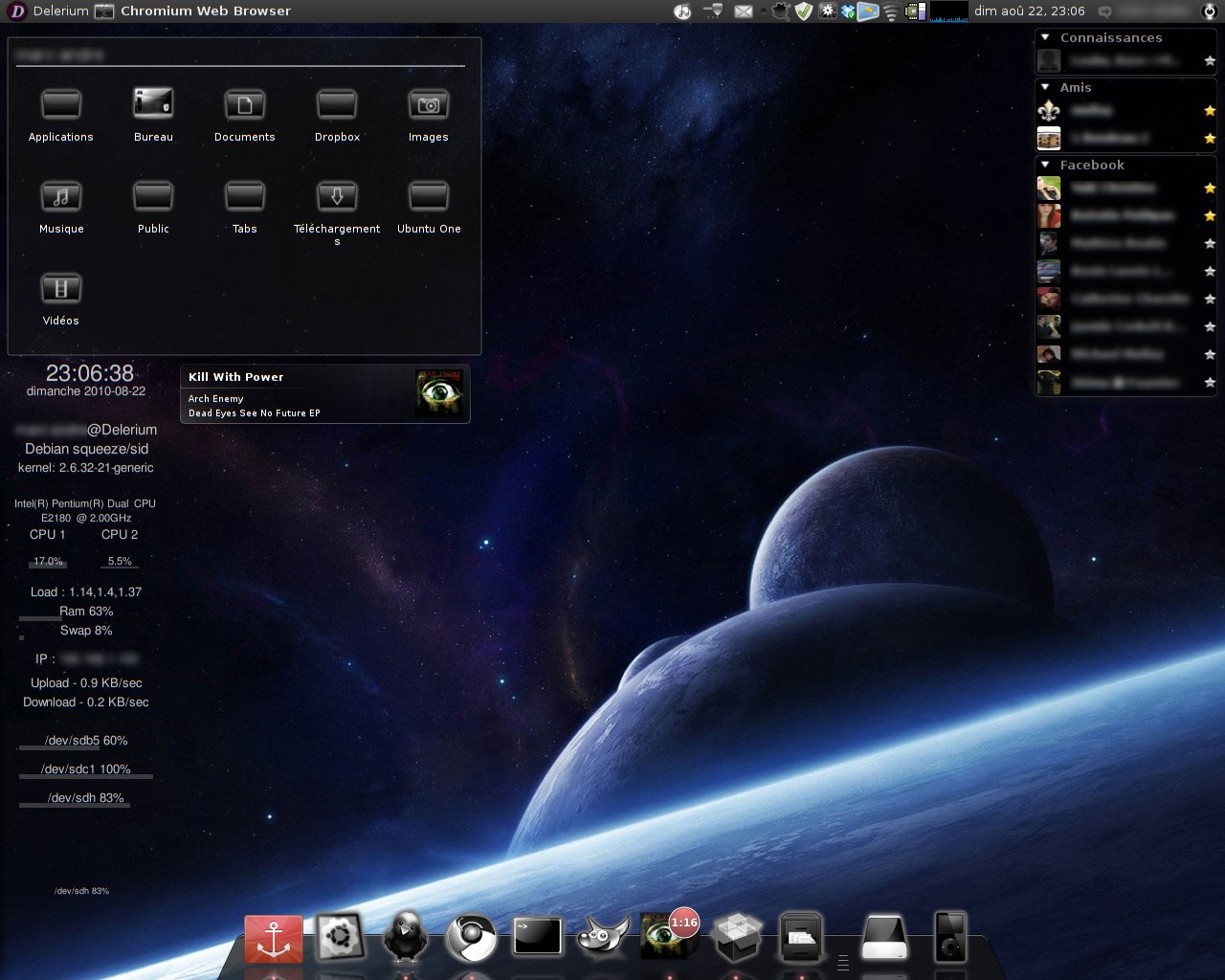Open the Docky anchor icon in the dock
Image resolution: width=1225 pixels, height=980 pixels.
point(274,938)
